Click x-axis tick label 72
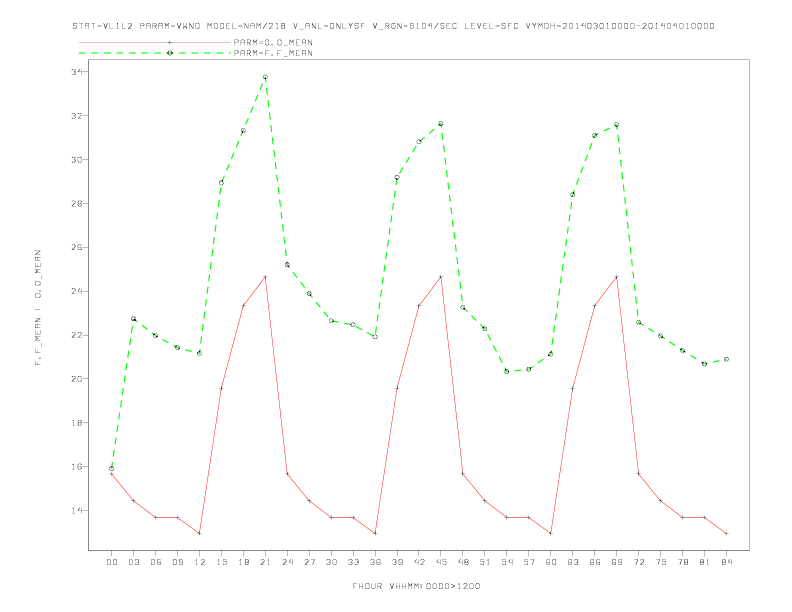 pos(639,562)
